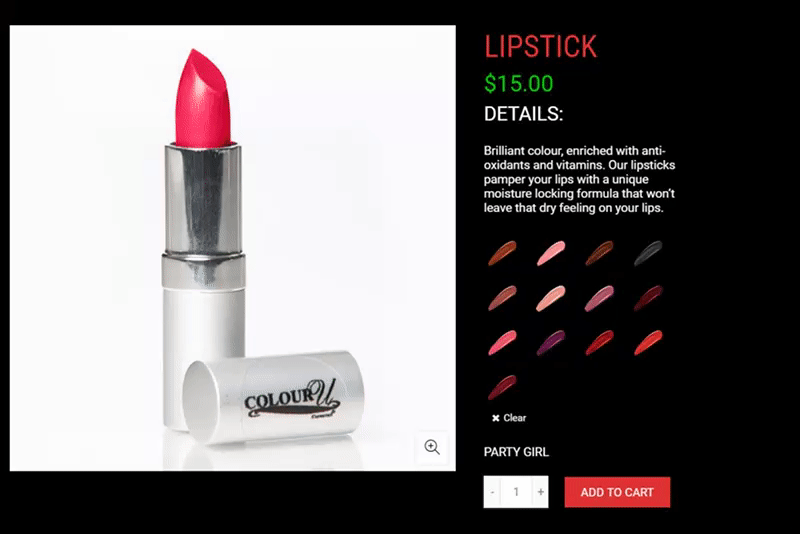The image size is (800, 534).
Task: Open image zoom magnifier icon
Action: 432,447
